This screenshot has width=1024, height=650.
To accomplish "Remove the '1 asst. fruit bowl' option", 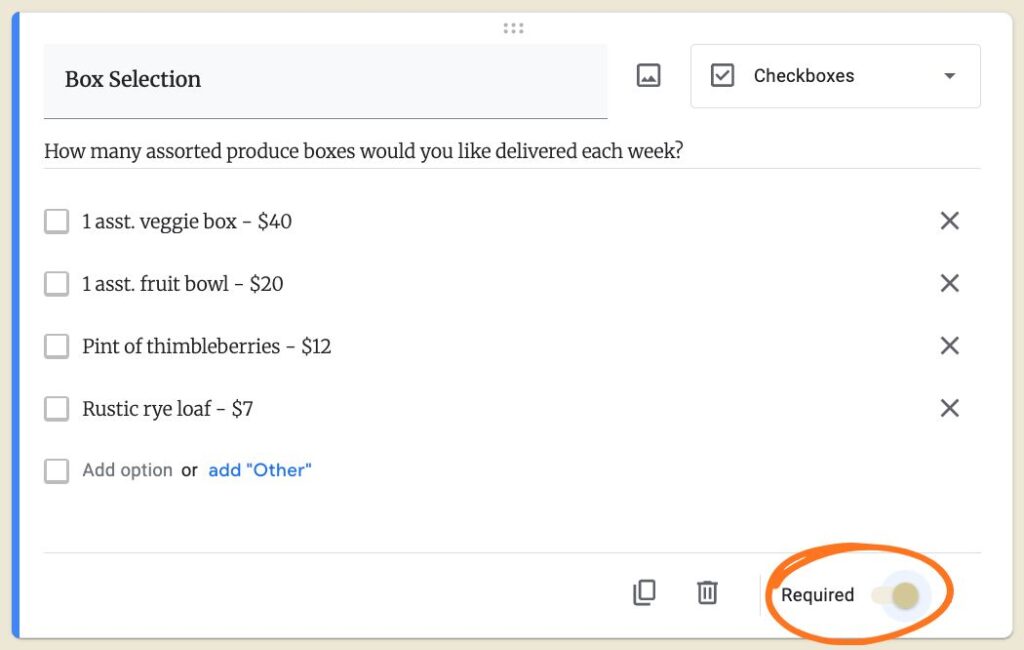I will point(949,284).
